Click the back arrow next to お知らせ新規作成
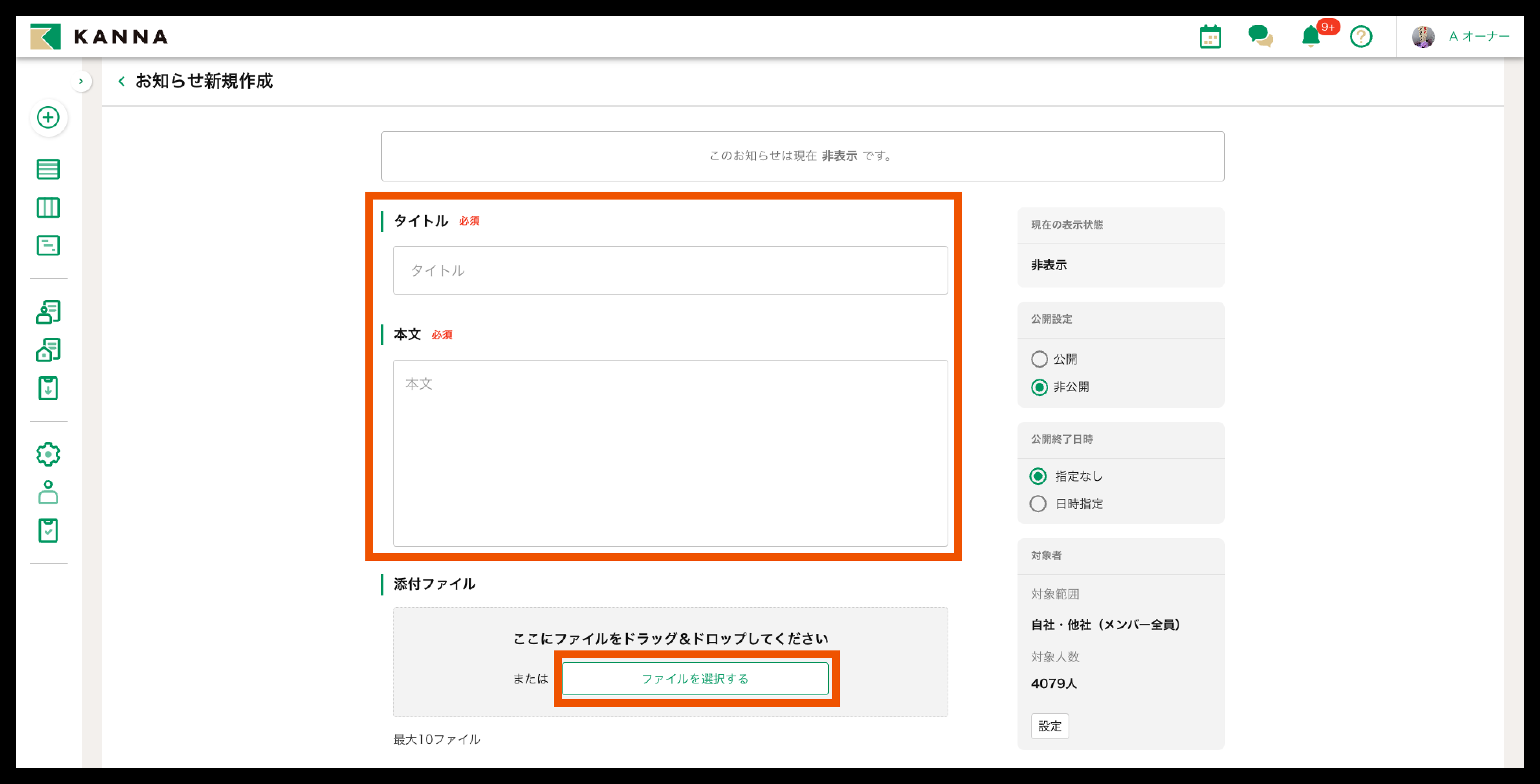This screenshot has height=784, width=1540. click(x=121, y=81)
